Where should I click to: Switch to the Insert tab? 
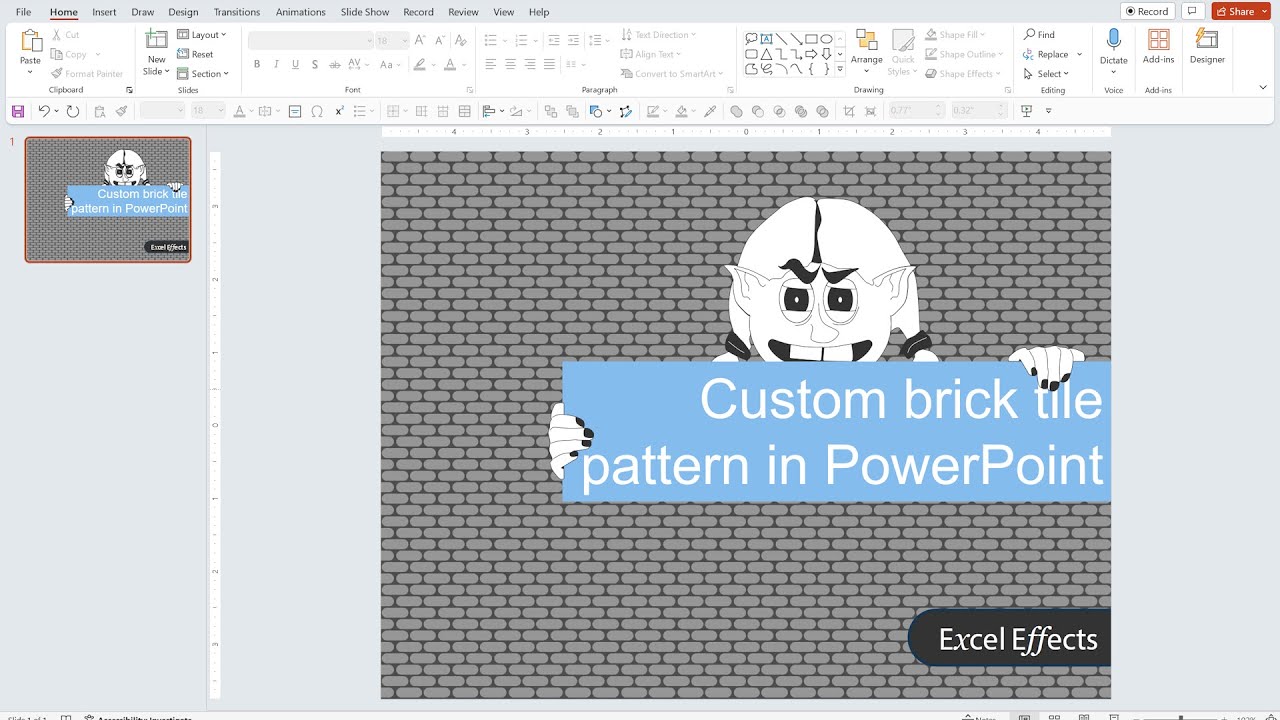(104, 12)
